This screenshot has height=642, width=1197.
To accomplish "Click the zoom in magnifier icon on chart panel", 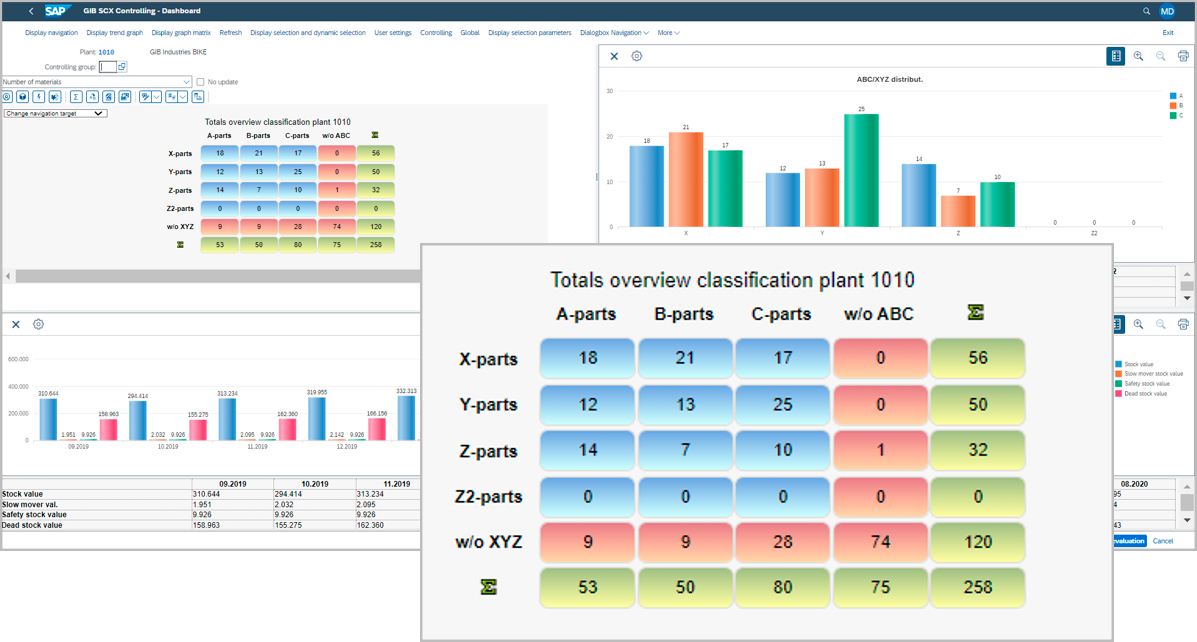I will 1138,56.
